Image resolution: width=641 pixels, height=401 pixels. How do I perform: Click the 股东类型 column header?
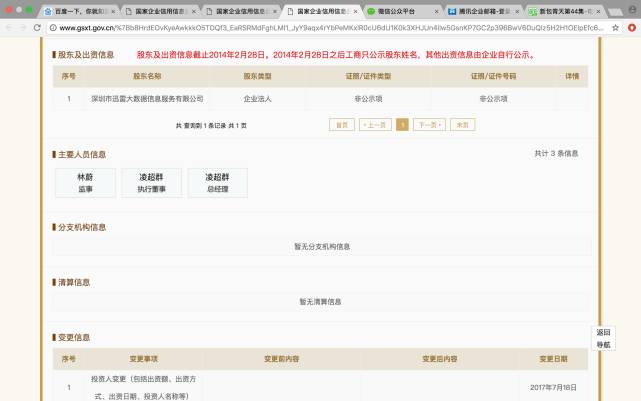(258, 76)
